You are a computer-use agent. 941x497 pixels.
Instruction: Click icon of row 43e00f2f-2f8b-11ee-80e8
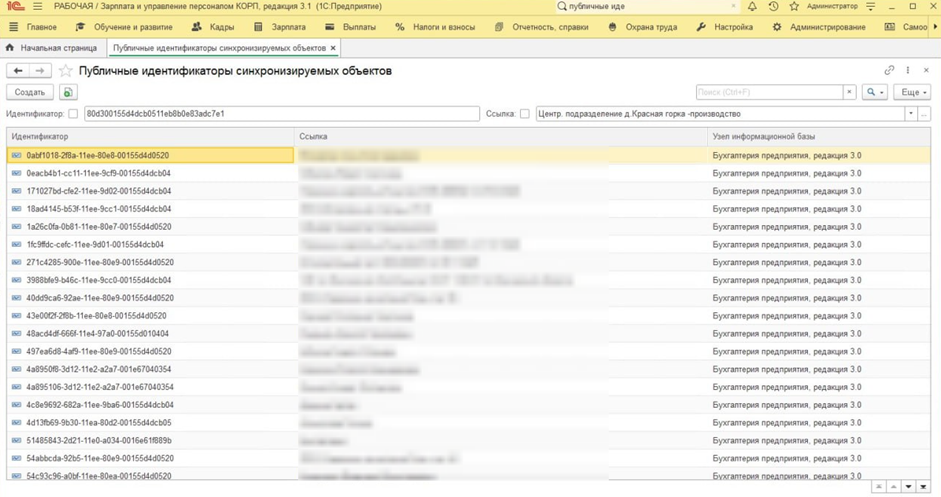pyautogui.click(x=17, y=316)
